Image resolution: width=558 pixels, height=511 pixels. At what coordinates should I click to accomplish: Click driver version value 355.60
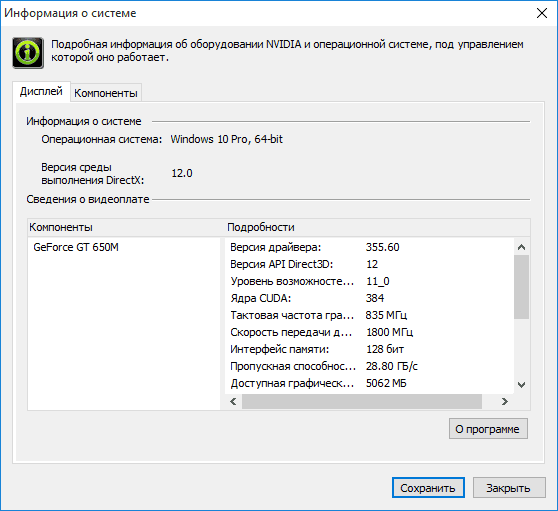click(383, 247)
